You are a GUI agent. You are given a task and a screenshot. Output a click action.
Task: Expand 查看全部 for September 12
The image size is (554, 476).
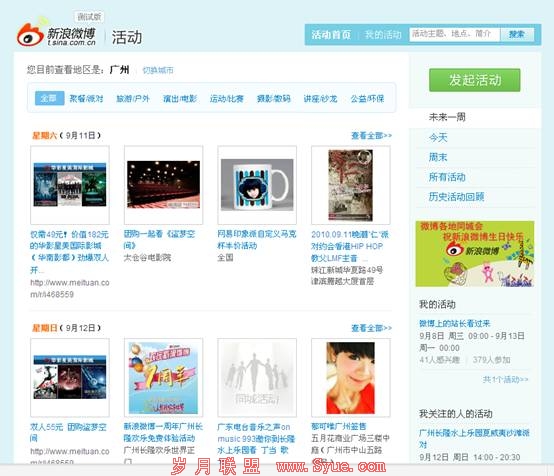371,328
